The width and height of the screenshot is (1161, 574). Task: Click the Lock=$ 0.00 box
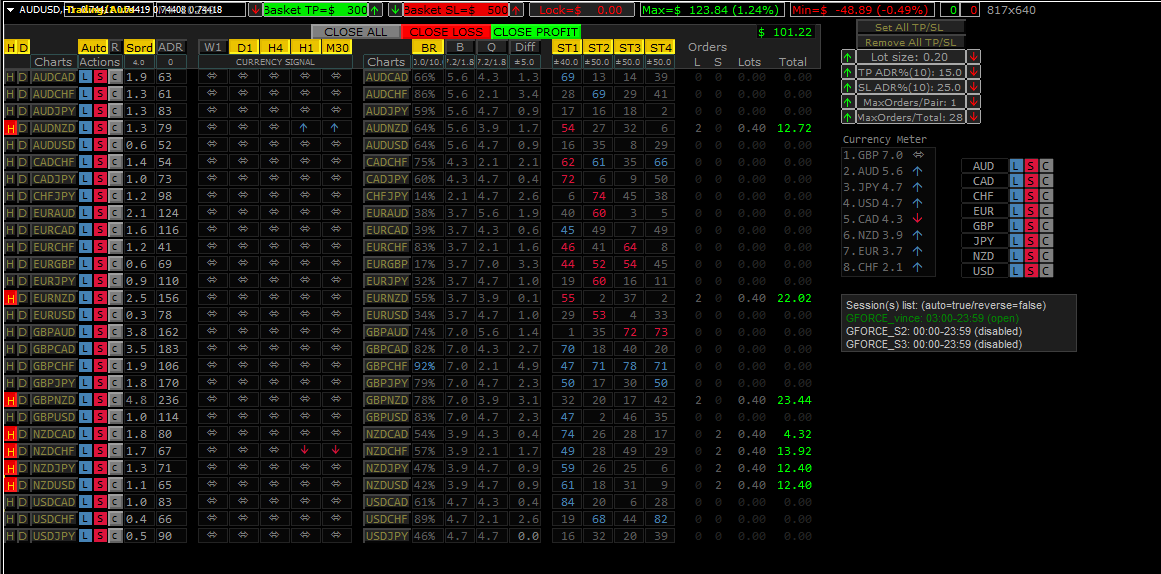(580, 10)
